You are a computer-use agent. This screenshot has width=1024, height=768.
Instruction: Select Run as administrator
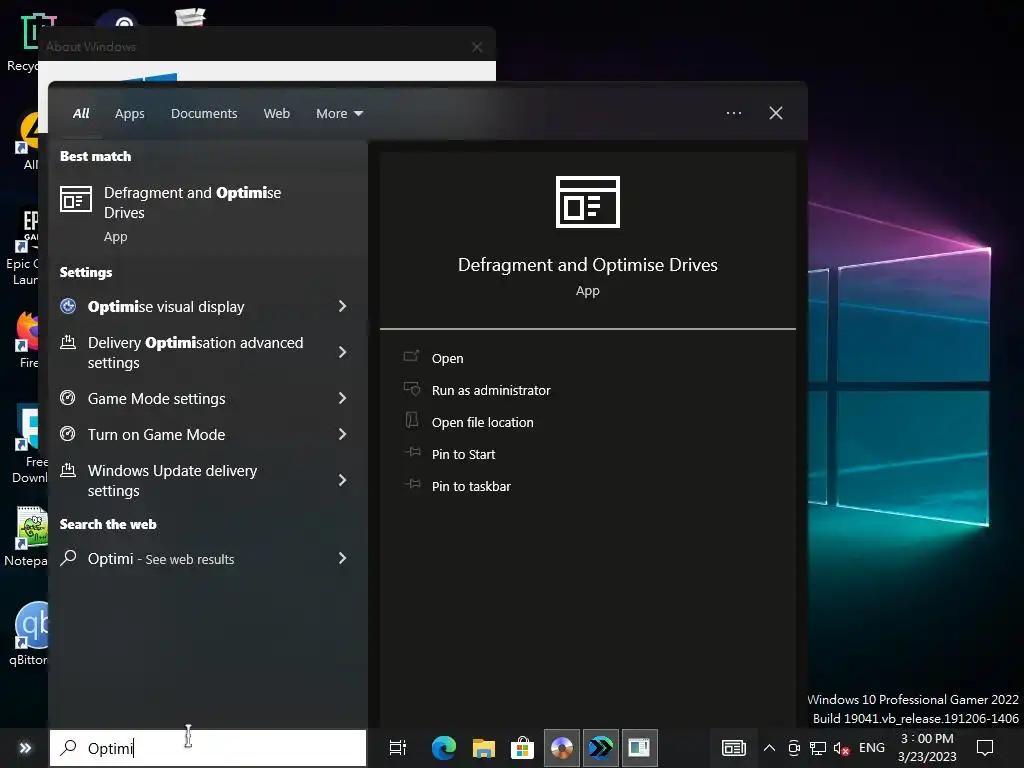point(491,390)
